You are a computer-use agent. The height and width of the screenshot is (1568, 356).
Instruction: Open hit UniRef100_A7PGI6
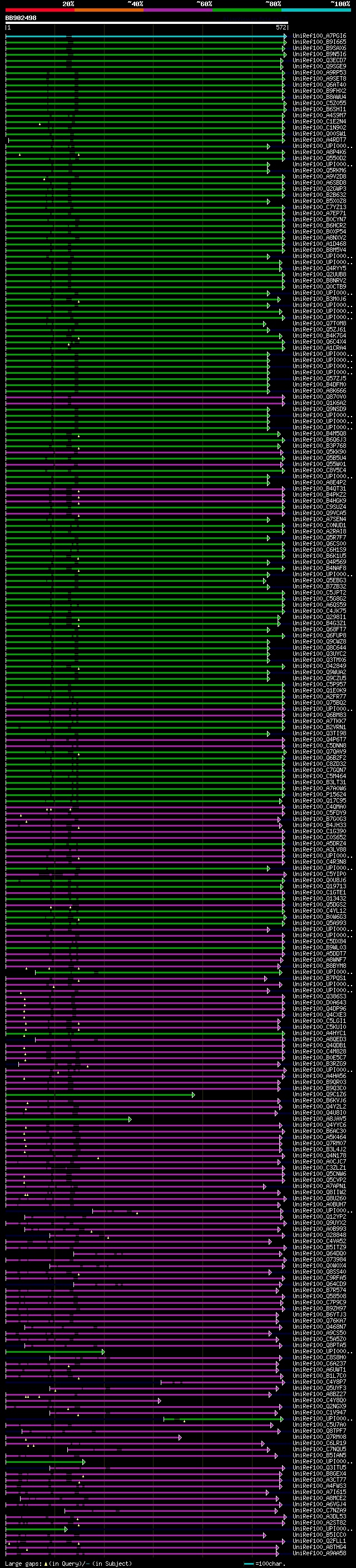click(x=319, y=36)
